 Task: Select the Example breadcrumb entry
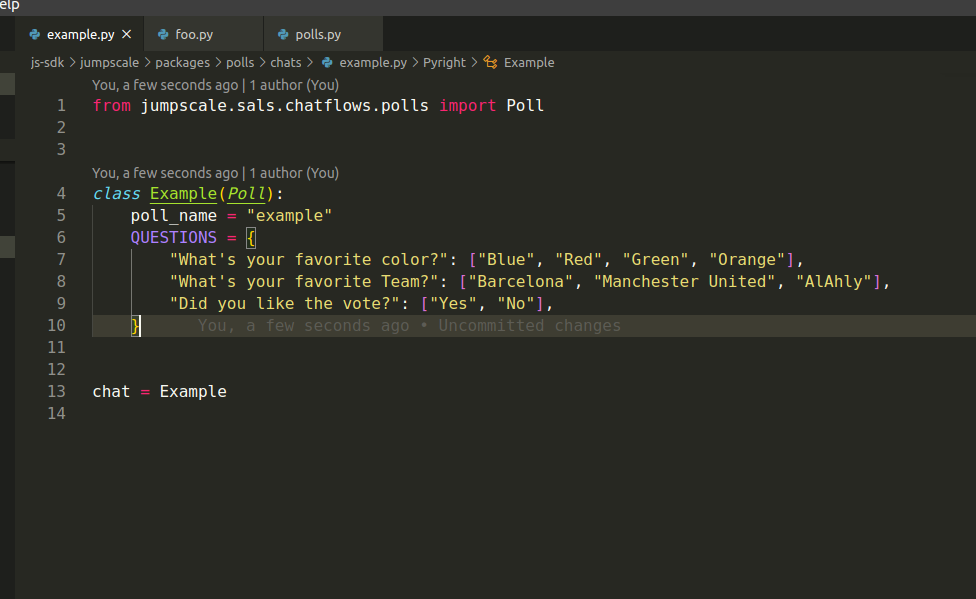530,62
